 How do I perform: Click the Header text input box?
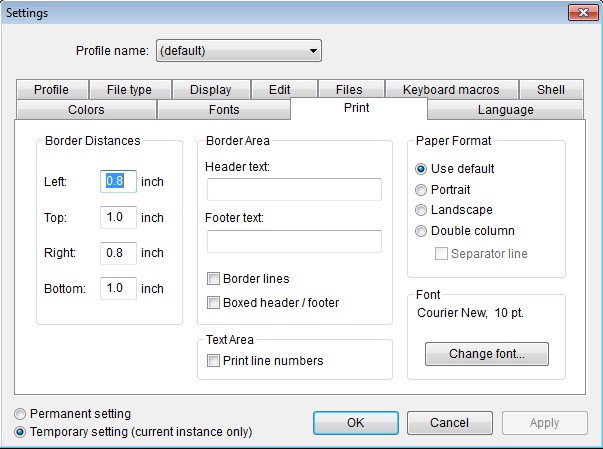click(294, 189)
